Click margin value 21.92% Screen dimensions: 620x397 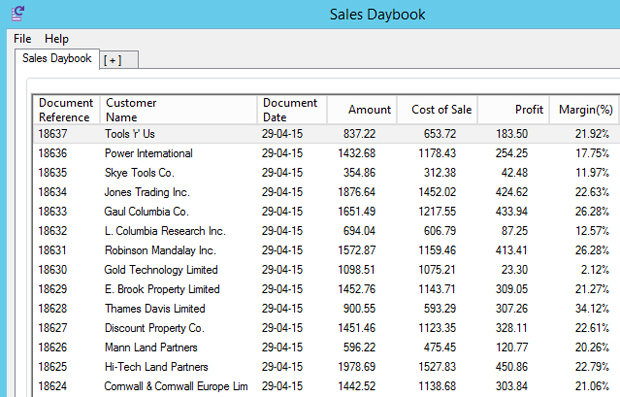coord(592,134)
